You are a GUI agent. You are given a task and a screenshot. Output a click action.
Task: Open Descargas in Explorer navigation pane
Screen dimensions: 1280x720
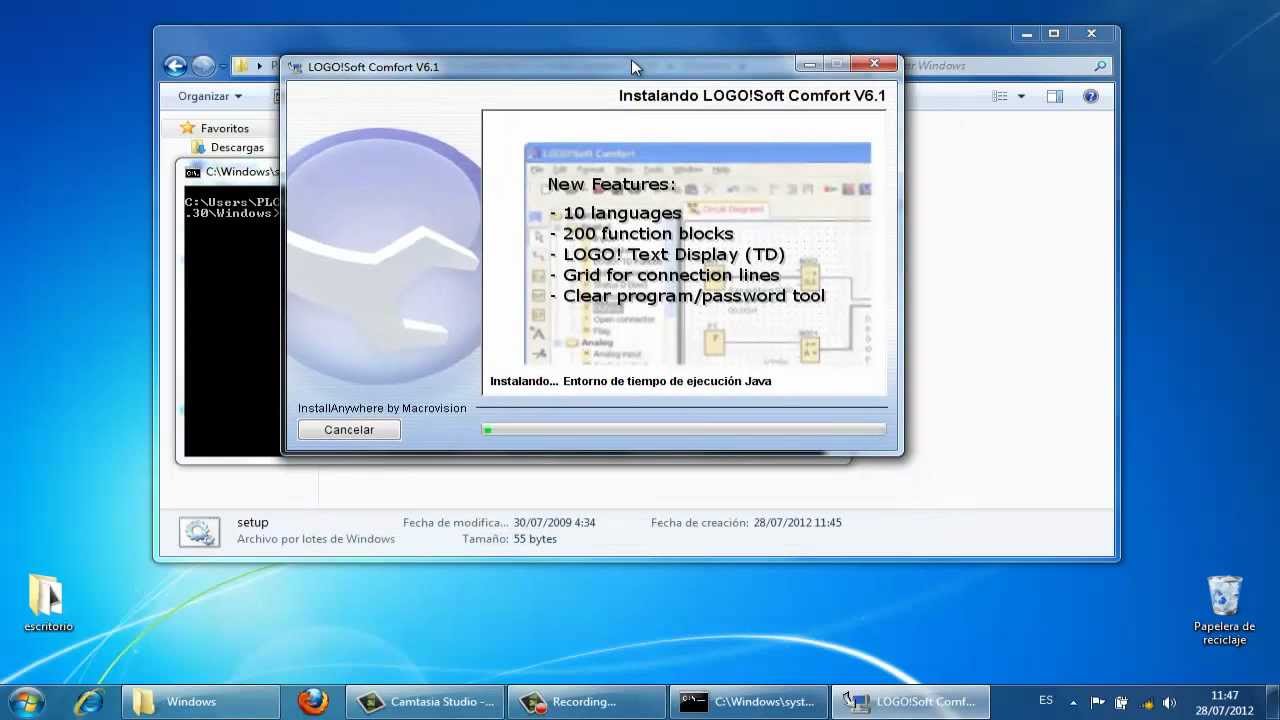237,147
